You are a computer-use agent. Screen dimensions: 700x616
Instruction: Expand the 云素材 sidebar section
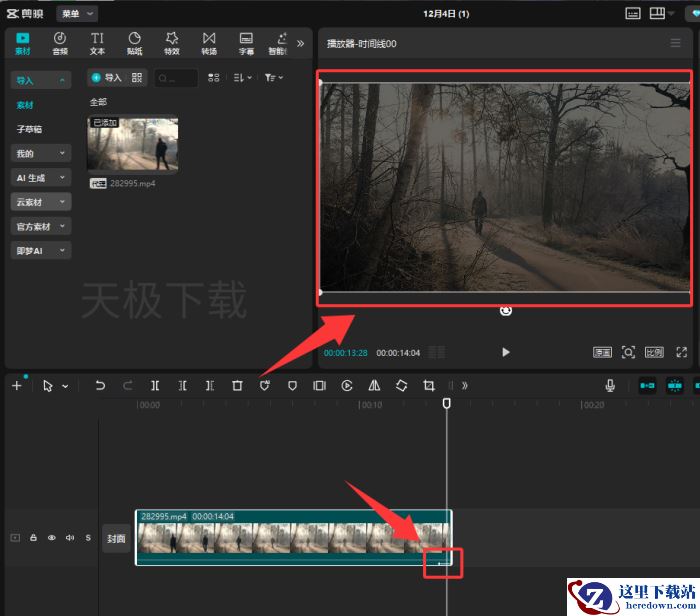[x=41, y=202]
